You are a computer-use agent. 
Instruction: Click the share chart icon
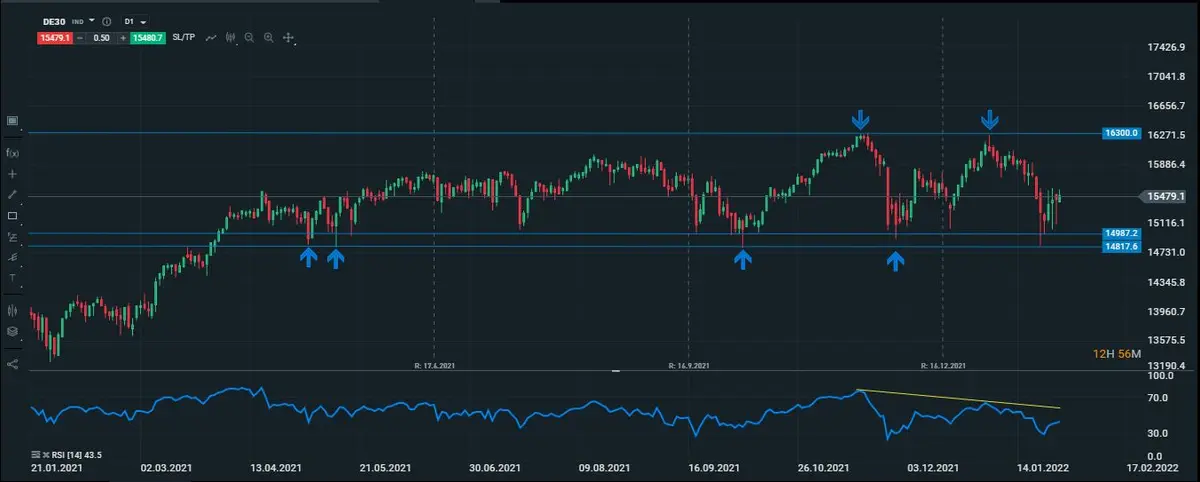(x=13, y=364)
